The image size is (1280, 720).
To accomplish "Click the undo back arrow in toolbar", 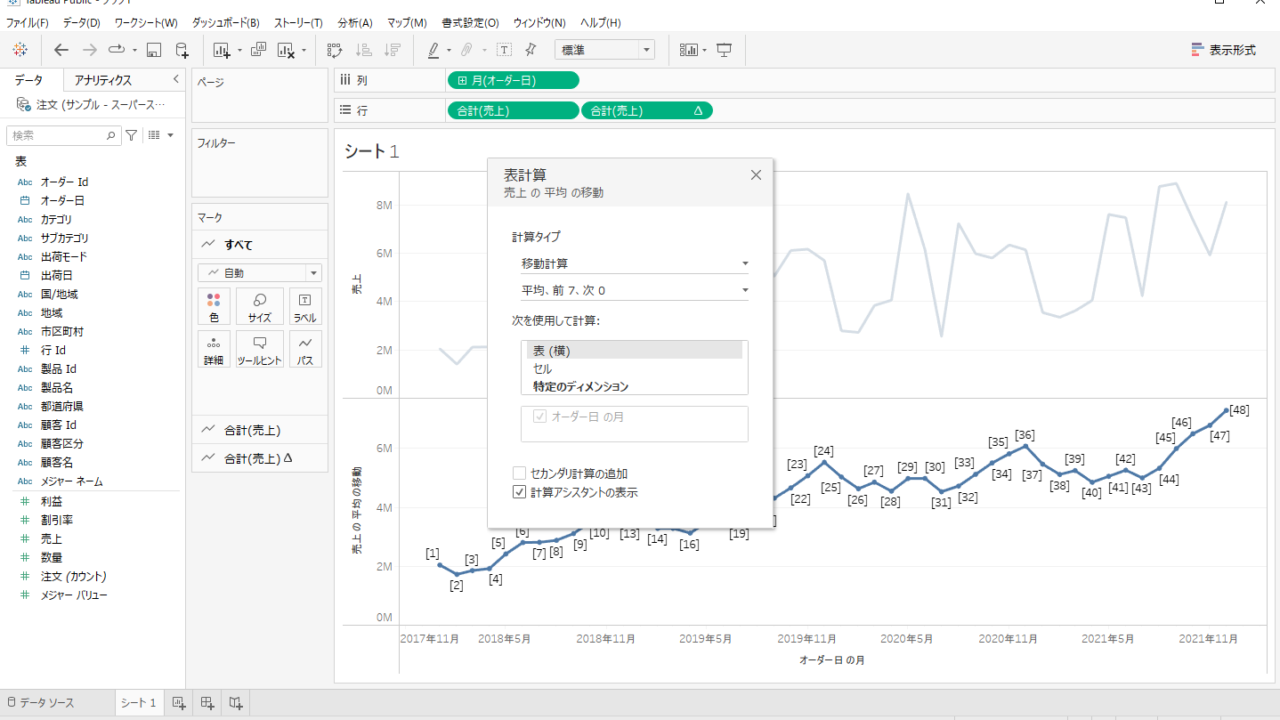I will [62, 49].
